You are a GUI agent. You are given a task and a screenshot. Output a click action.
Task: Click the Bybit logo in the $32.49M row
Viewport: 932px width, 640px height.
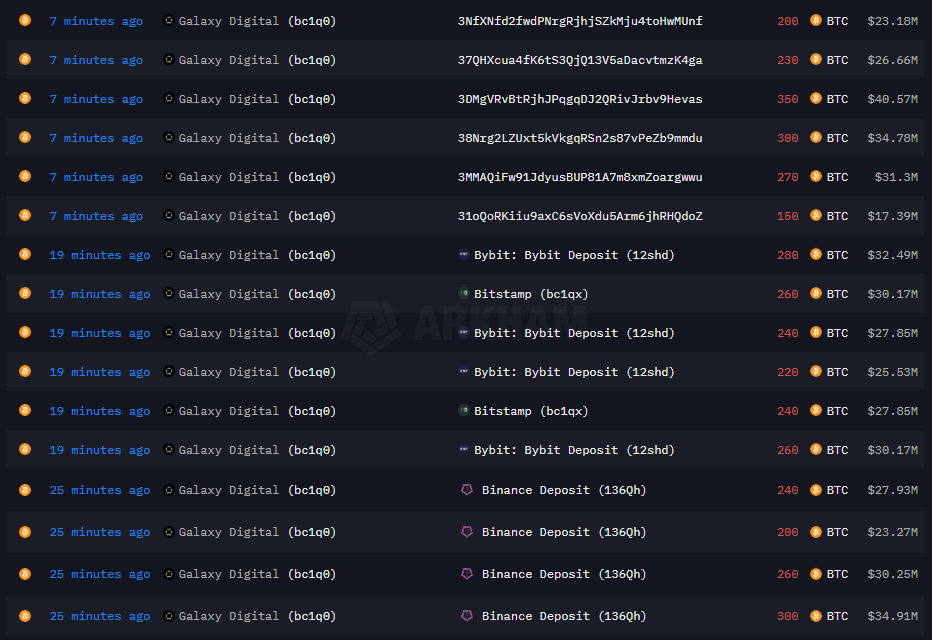(x=464, y=254)
